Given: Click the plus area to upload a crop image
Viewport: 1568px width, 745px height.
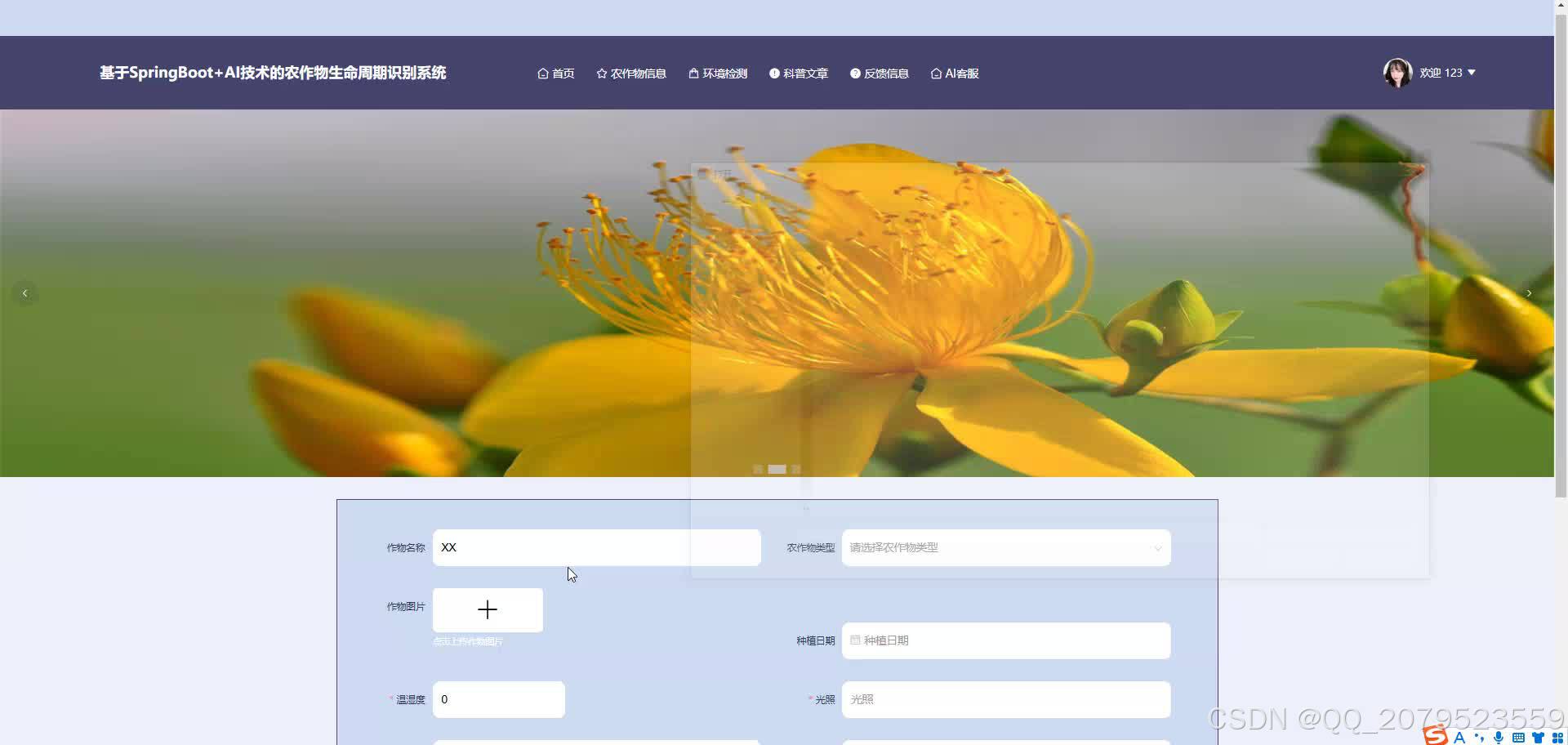Looking at the screenshot, I should point(488,609).
